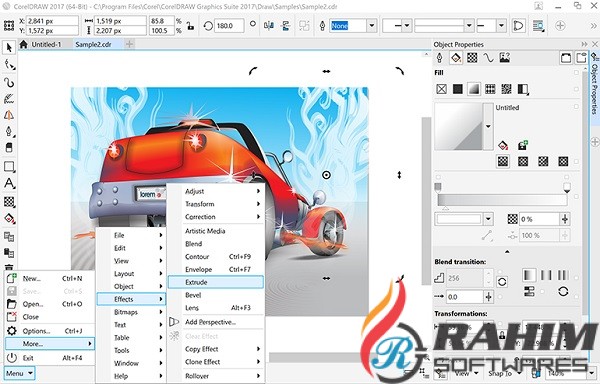Select the Interactive Fill tool in toolbox
This screenshot has height=384, width=600.
click(x=9, y=219)
